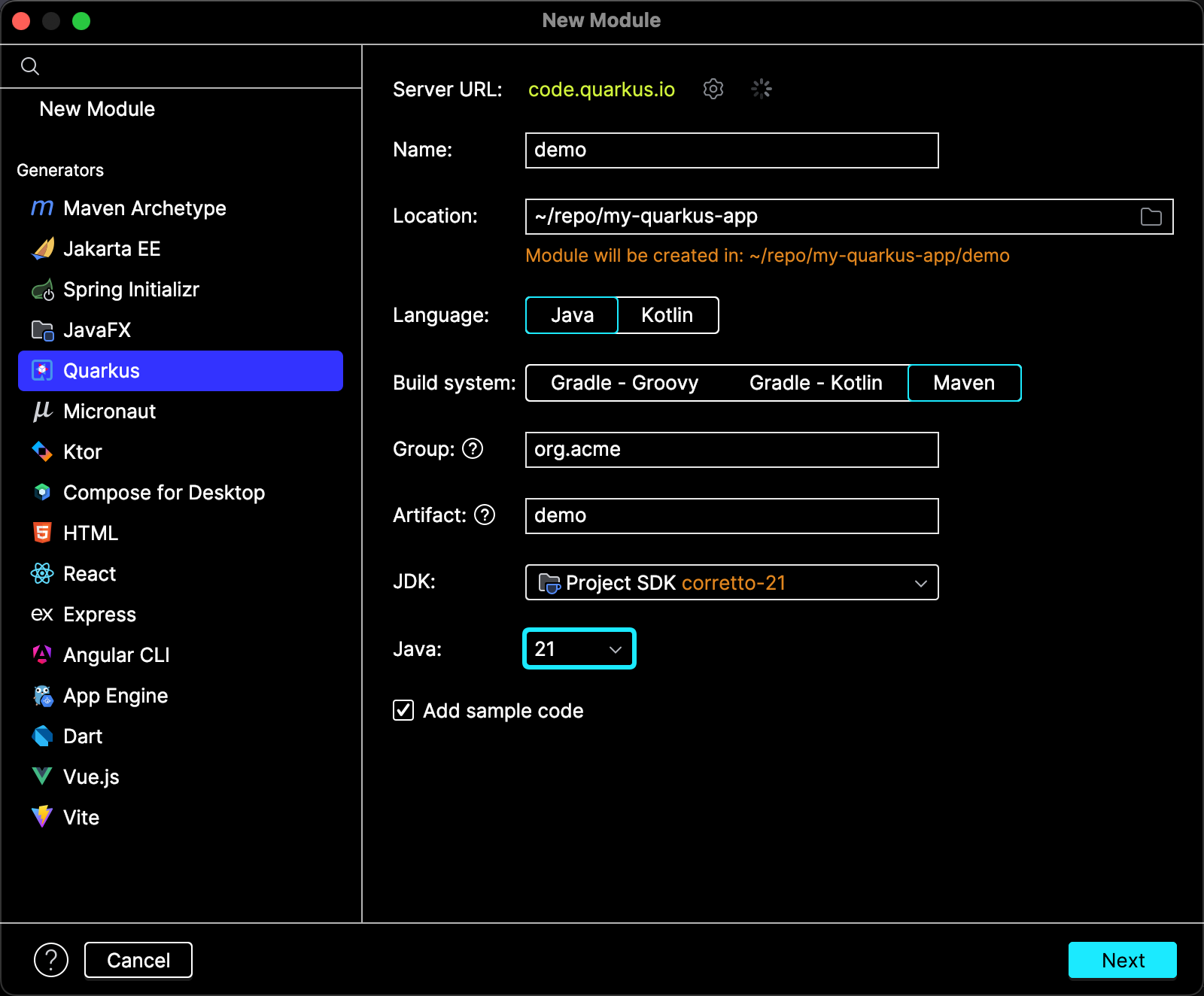This screenshot has width=1204, height=996.
Task: Click into the Name text field
Action: 731,150
